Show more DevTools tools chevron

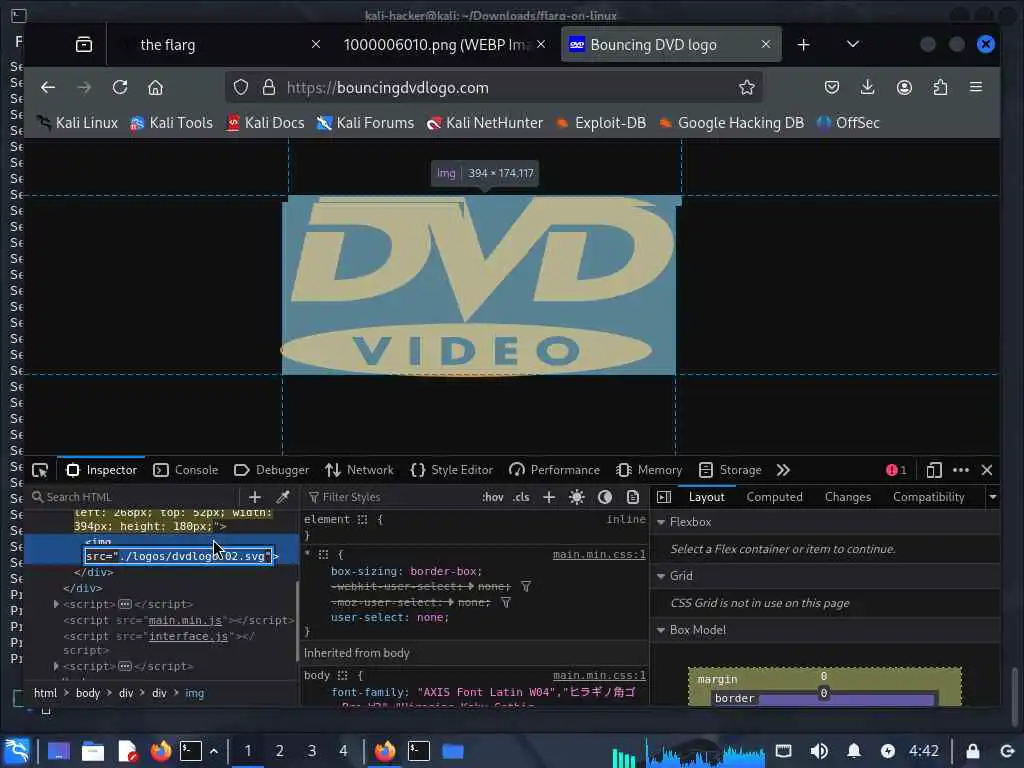point(783,470)
